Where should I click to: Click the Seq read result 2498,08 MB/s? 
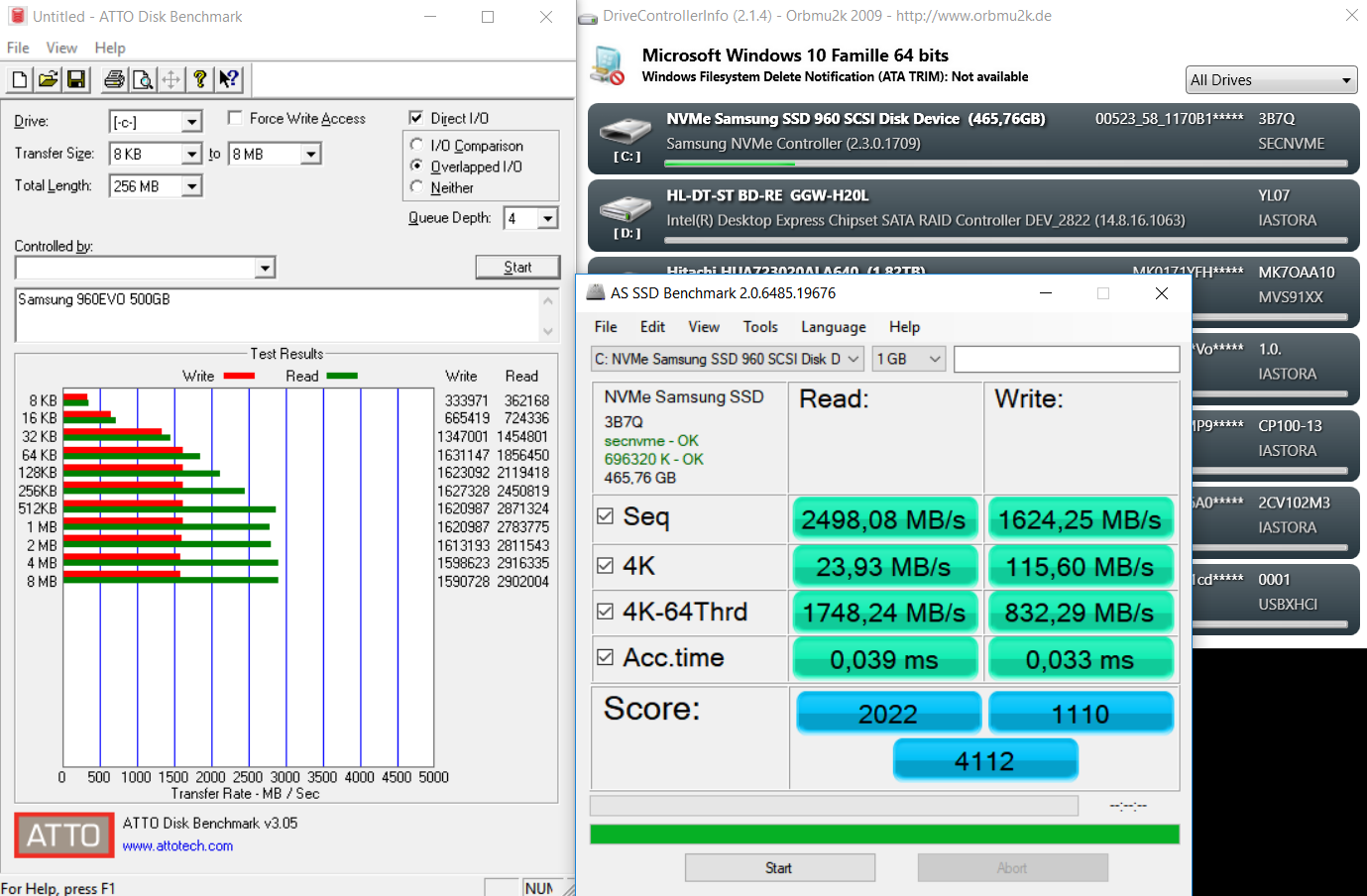[x=883, y=519]
